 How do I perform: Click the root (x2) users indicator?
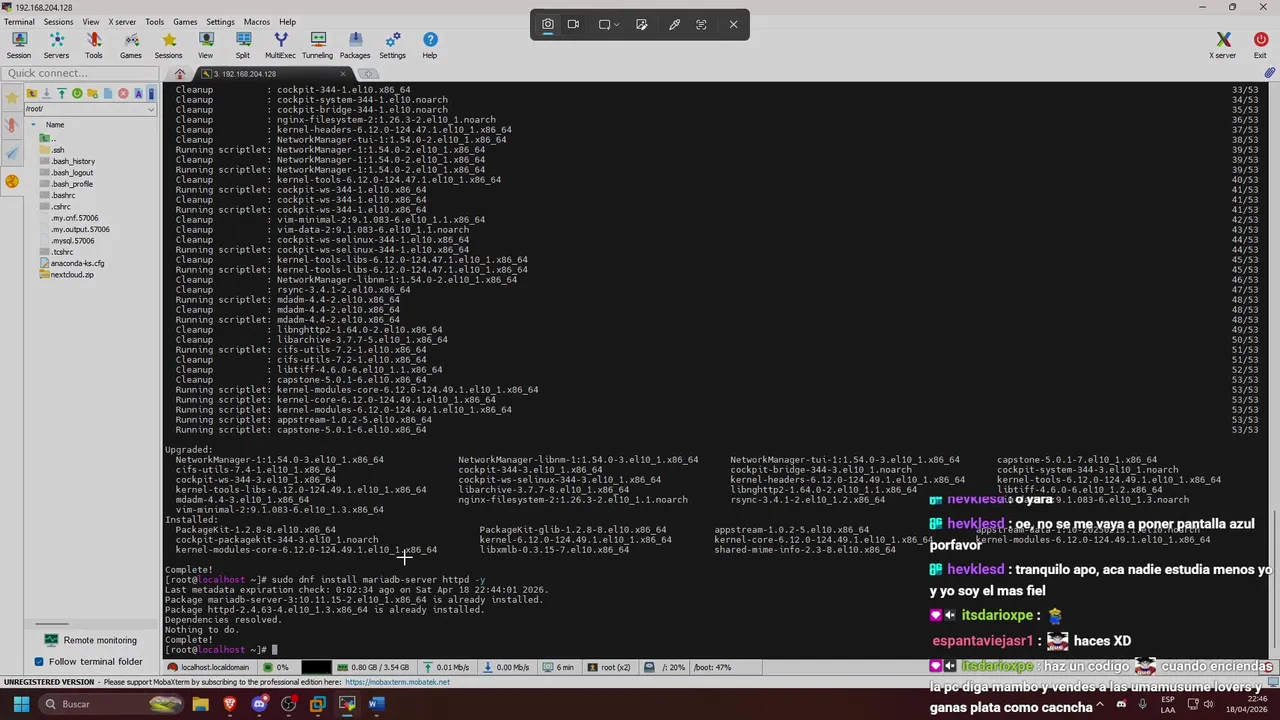(608, 667)
